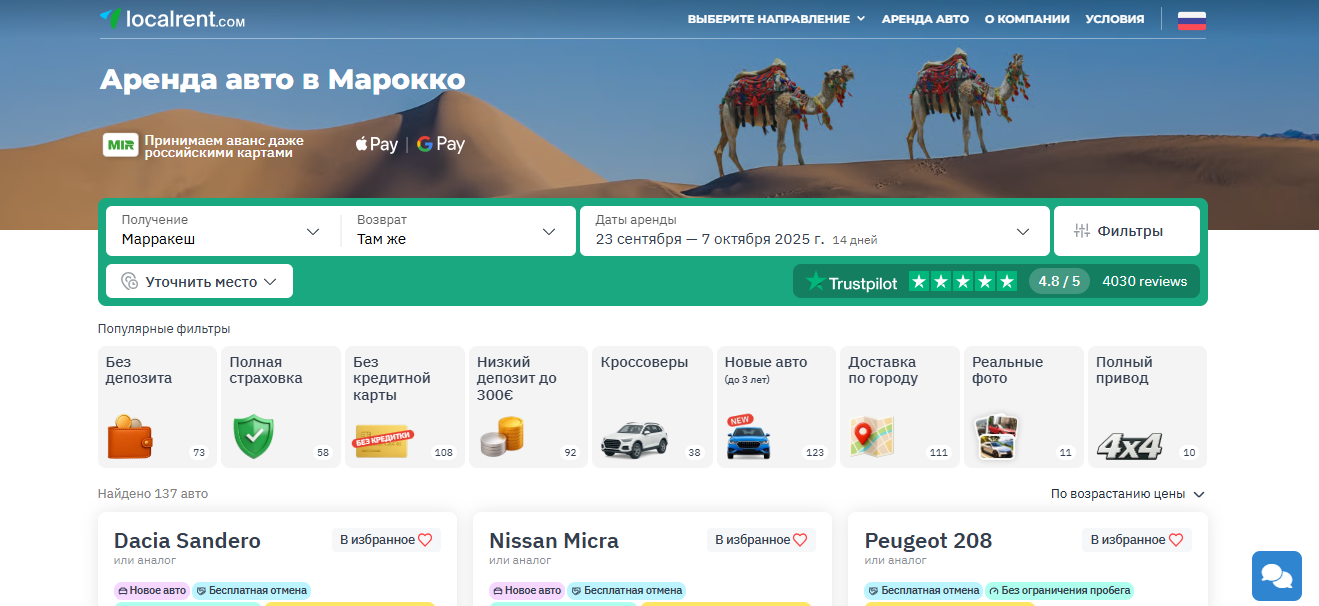Open the 'Даты аренды' date range field
Screen dimensions: 1319x606
[813, 231]
